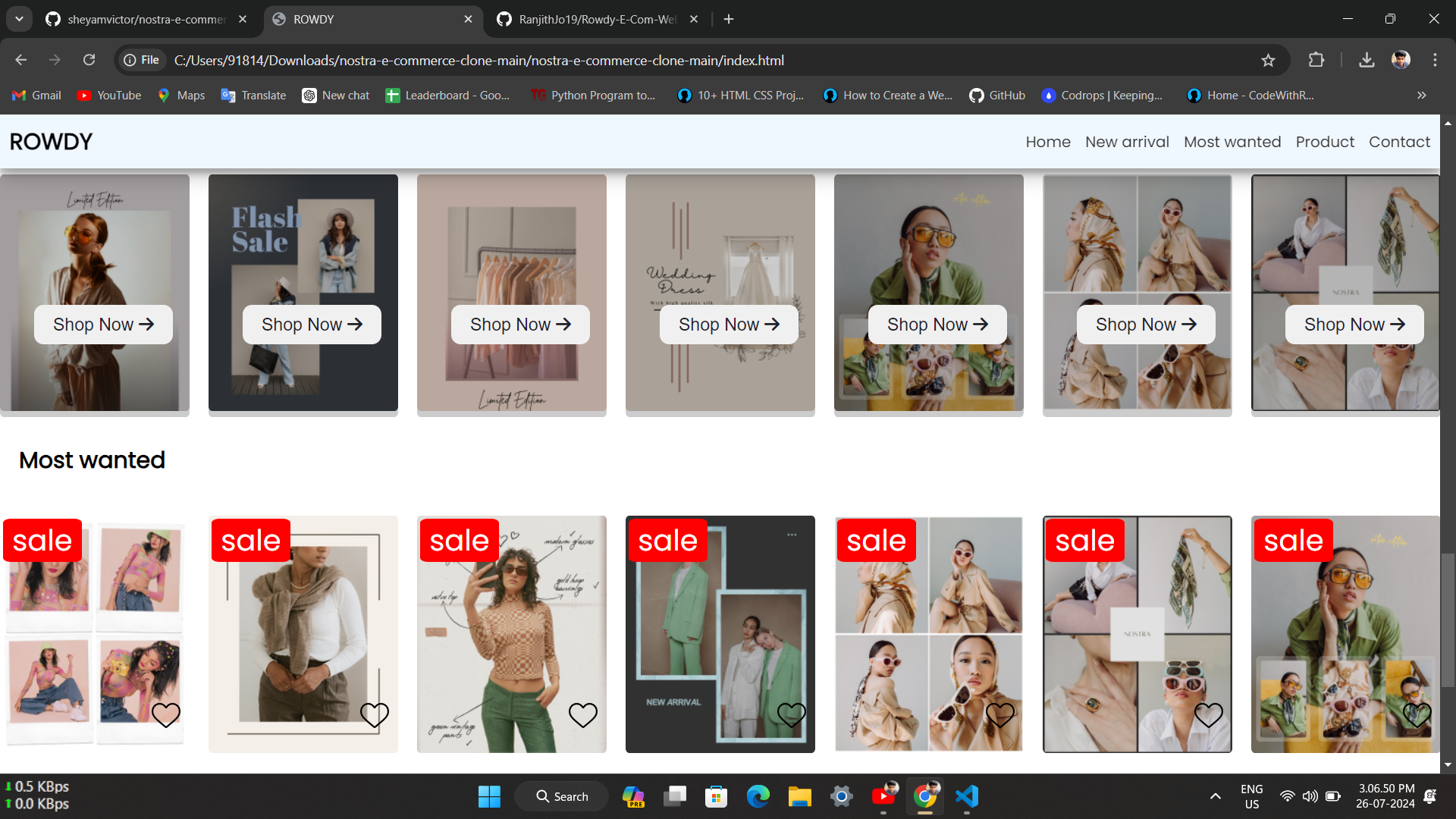The width and height of the screenshot is (1456, 819).
Task: Select the Contact navigation item
Action: click(x=1400, y=141)
